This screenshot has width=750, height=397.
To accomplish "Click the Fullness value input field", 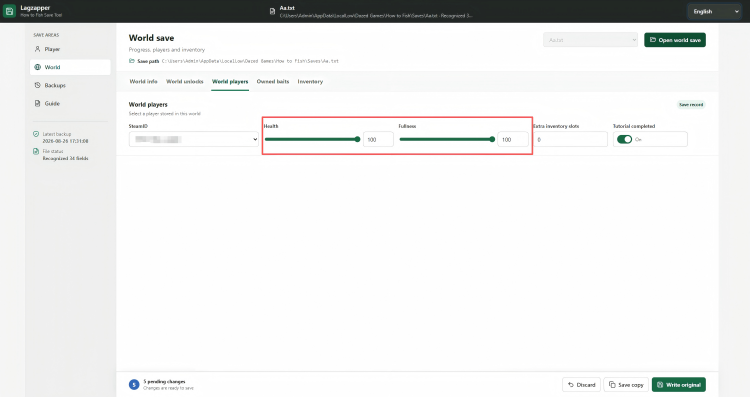I will point(513,139).
